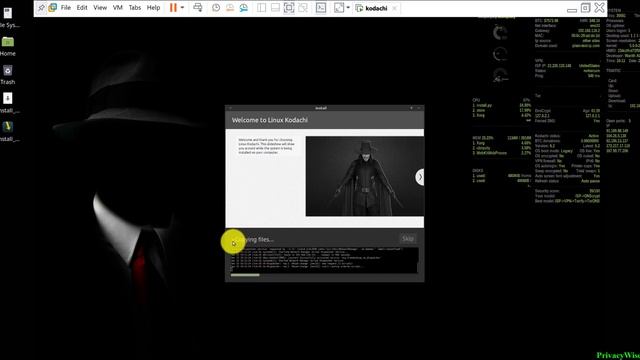Close the Install window
Image resolution: width=640 pixels, height=360 pixels.
pos(419,108)
